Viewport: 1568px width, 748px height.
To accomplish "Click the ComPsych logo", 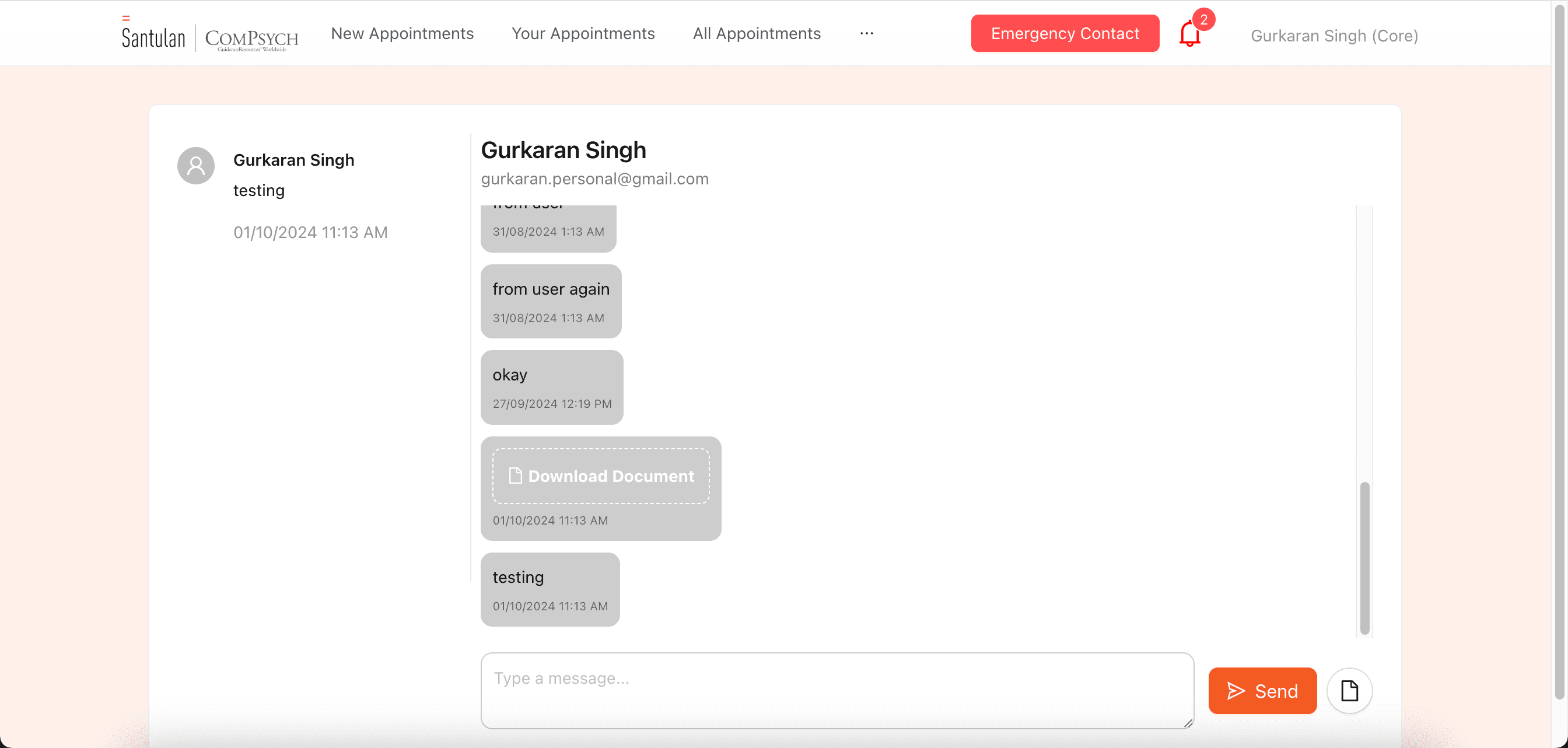I will (x=251, y=40).
